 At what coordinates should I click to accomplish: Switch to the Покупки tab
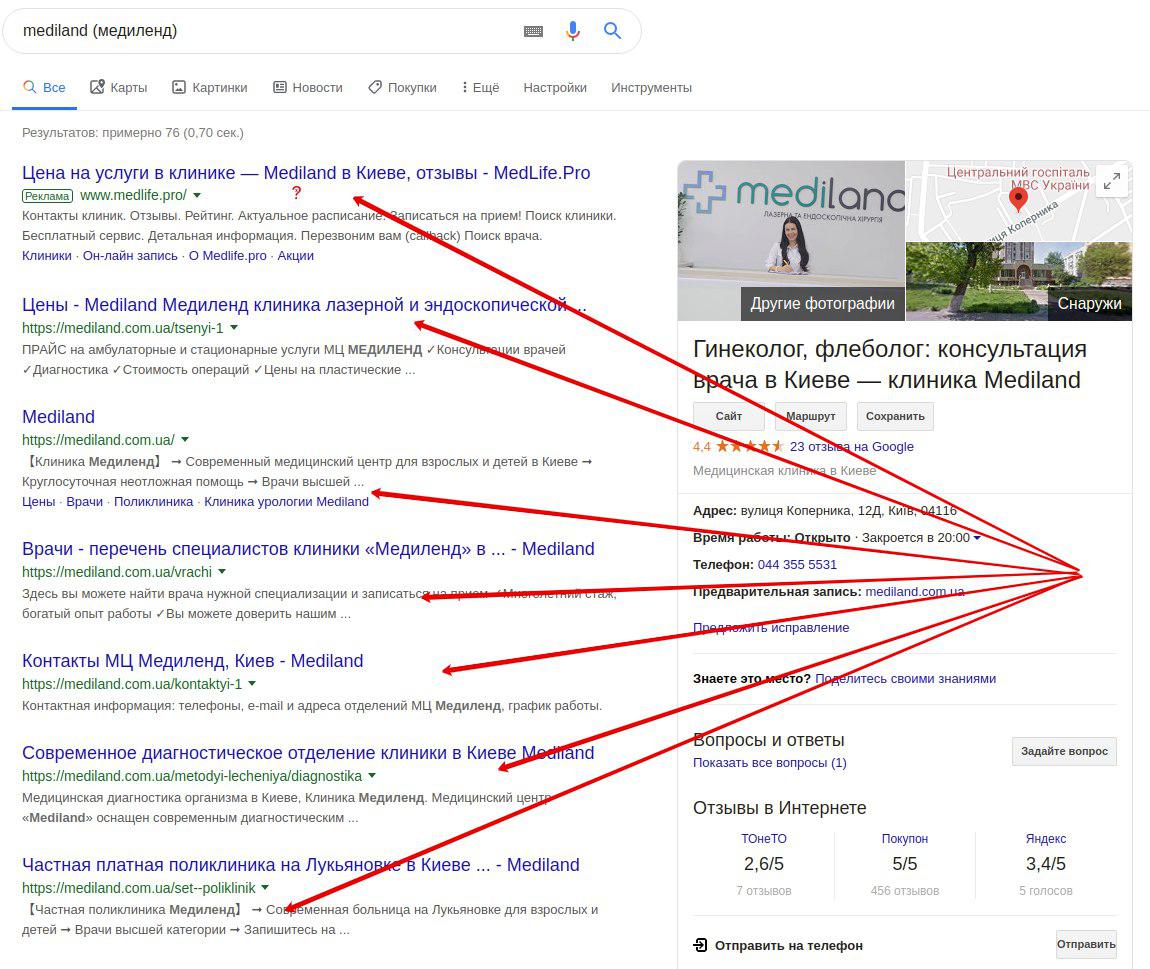tap(402, 87)
